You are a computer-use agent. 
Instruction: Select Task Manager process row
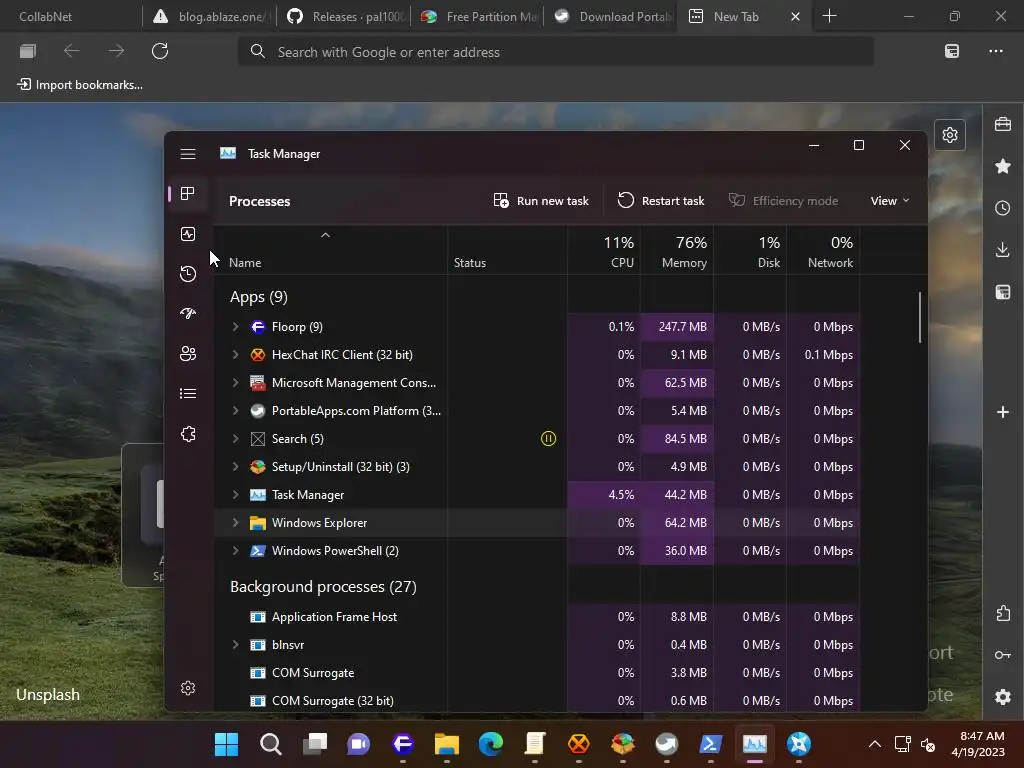coord(536,494)
